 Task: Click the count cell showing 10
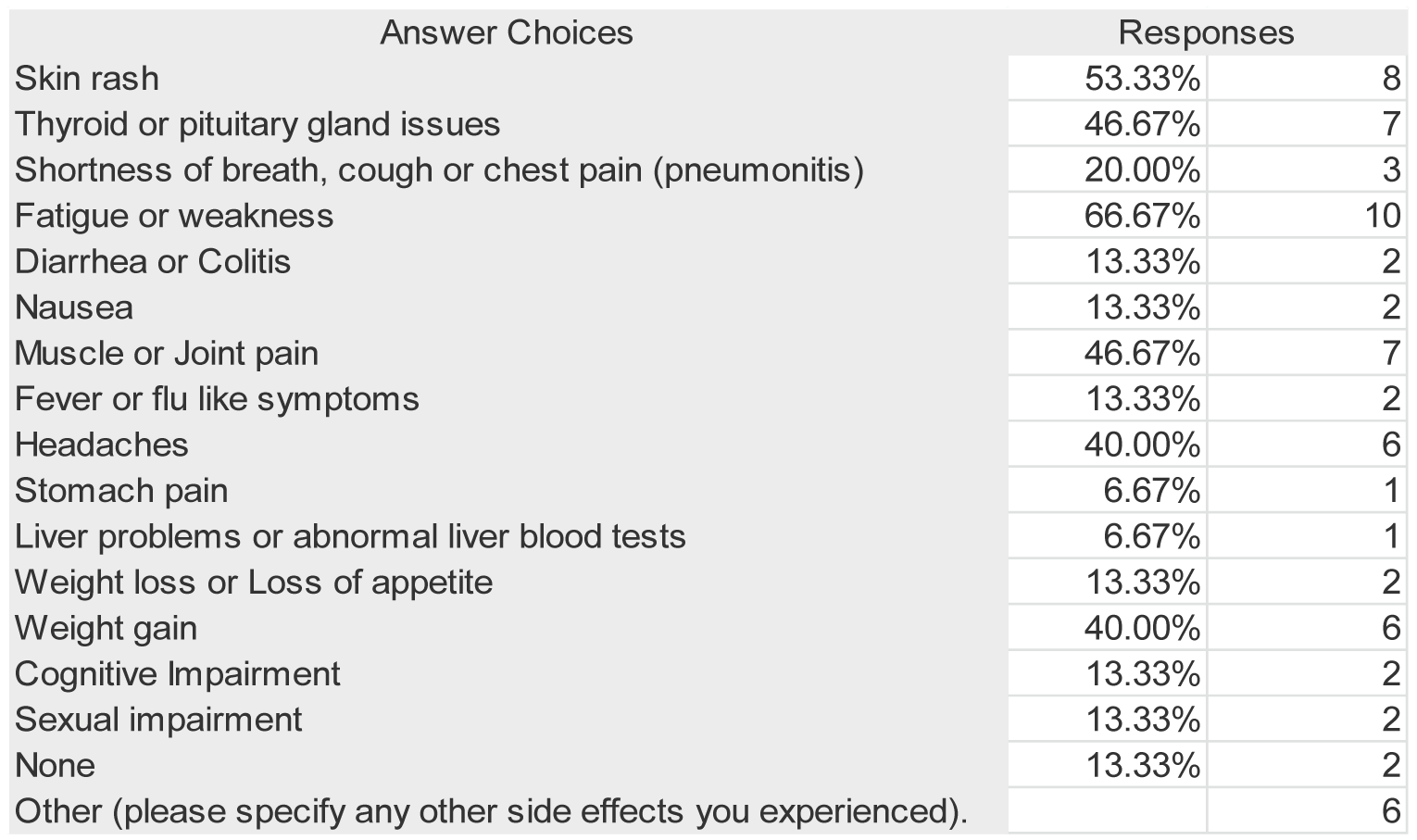pyautogui.click(x=1381, y=216)
